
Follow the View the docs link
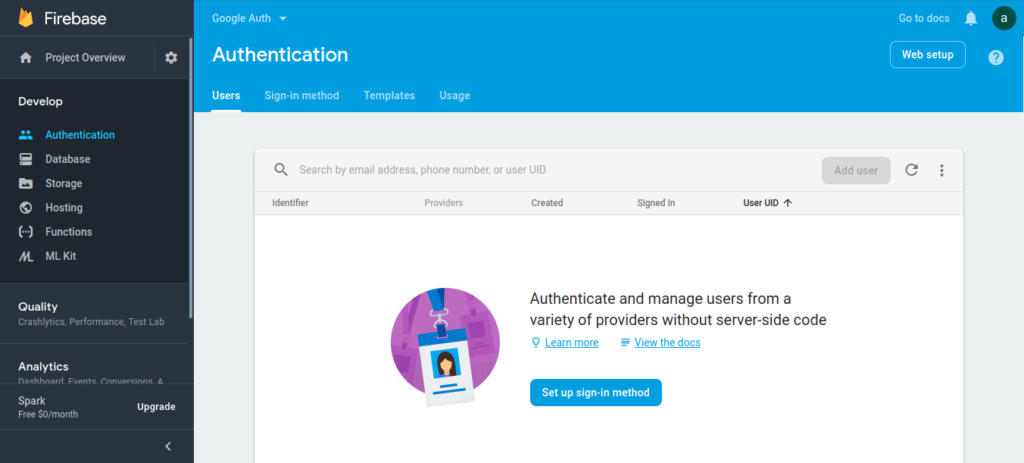click(x=667, y=343)
